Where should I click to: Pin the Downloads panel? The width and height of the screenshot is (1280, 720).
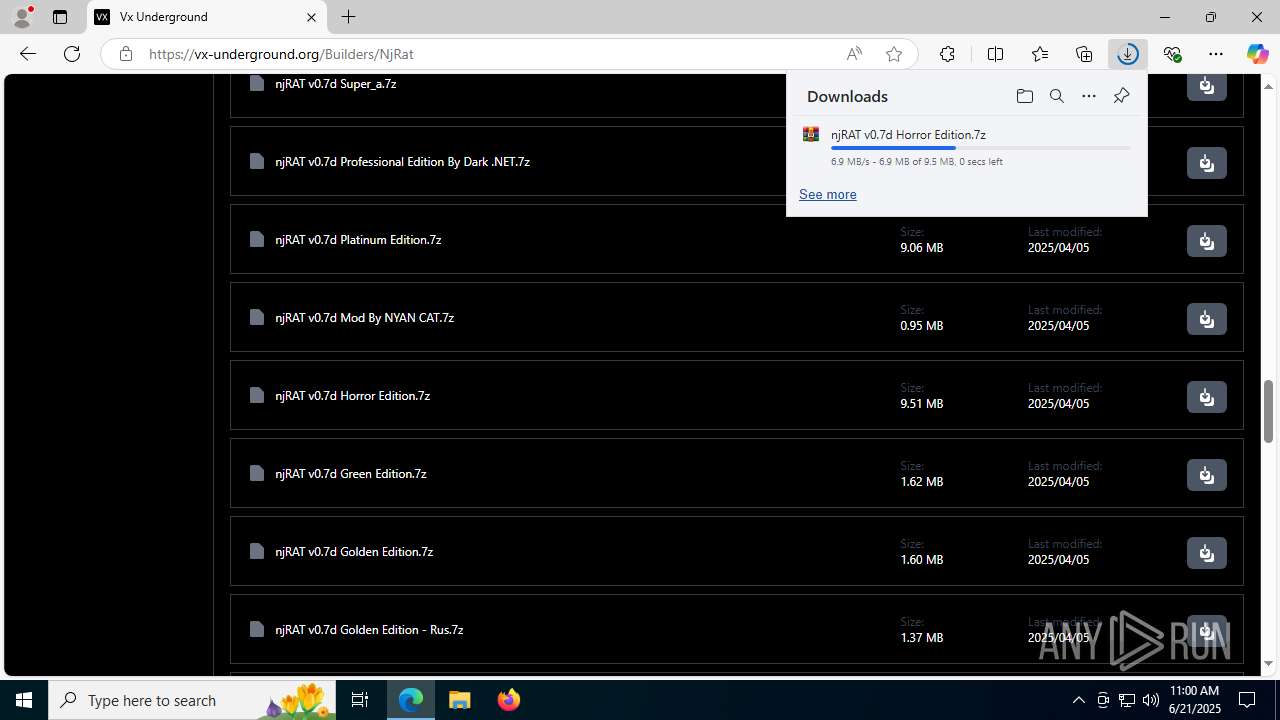coord(1121,96)
